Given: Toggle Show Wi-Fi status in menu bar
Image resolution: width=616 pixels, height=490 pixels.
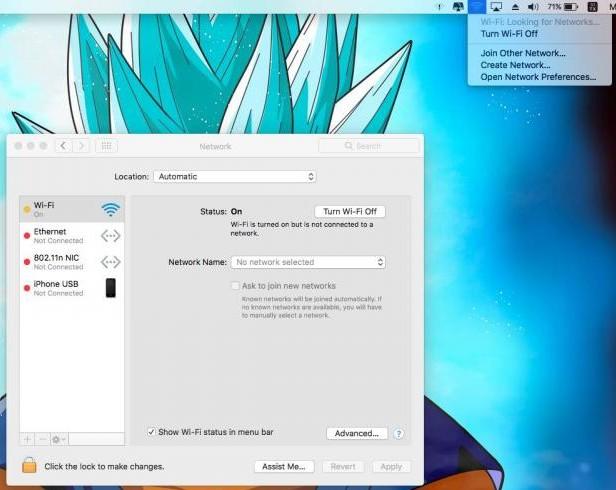Looking at the screenshot, I should (151, 432).
